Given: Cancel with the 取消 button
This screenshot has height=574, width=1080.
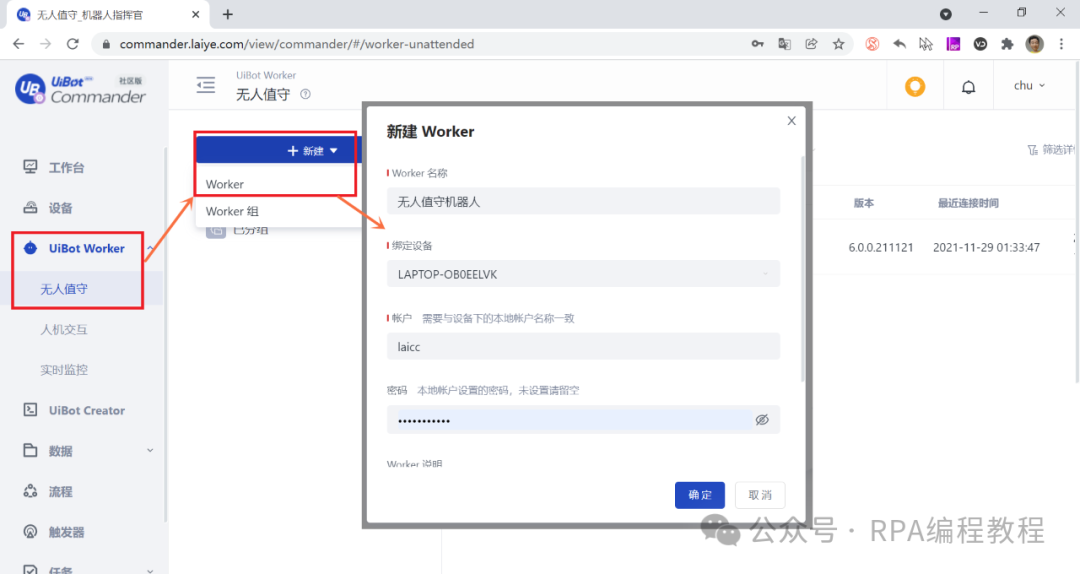Looking at the screenshot, I should [x=760, y=495].
